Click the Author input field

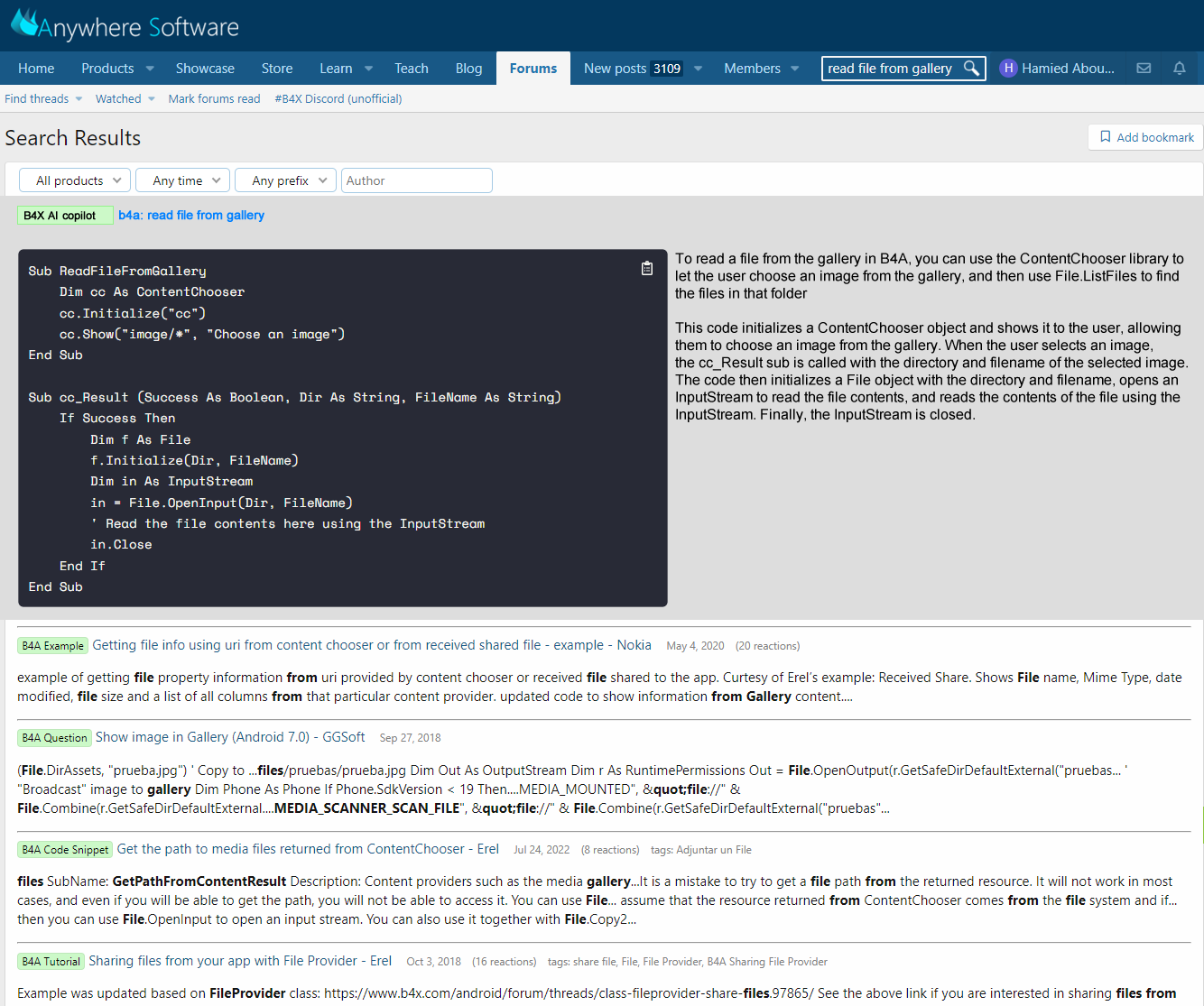click(417, 180)
